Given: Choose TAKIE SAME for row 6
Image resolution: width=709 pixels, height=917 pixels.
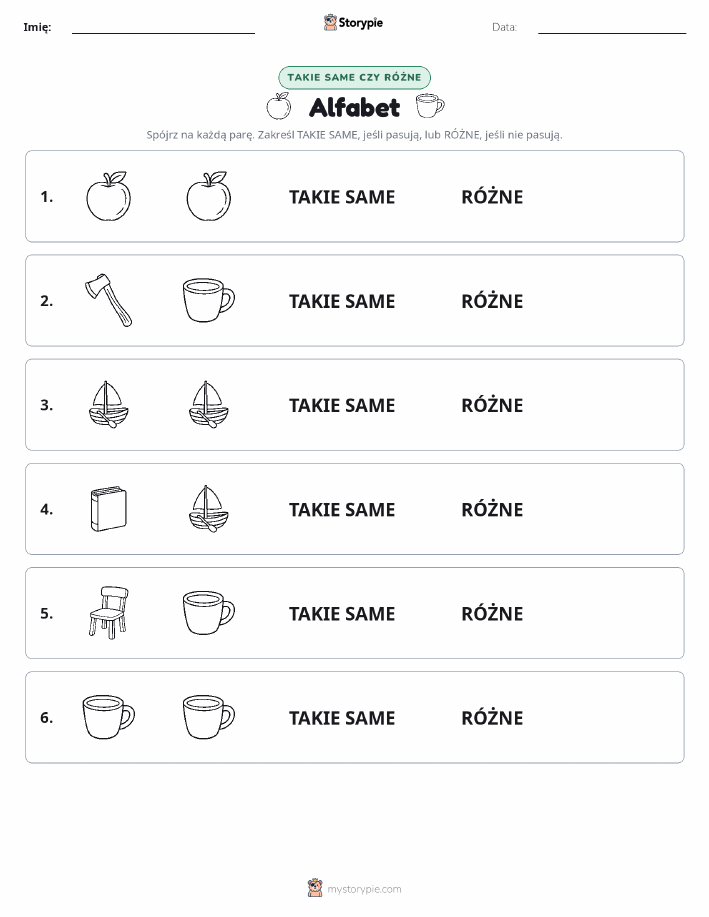Looking at the screenshot, I should 342,718.
